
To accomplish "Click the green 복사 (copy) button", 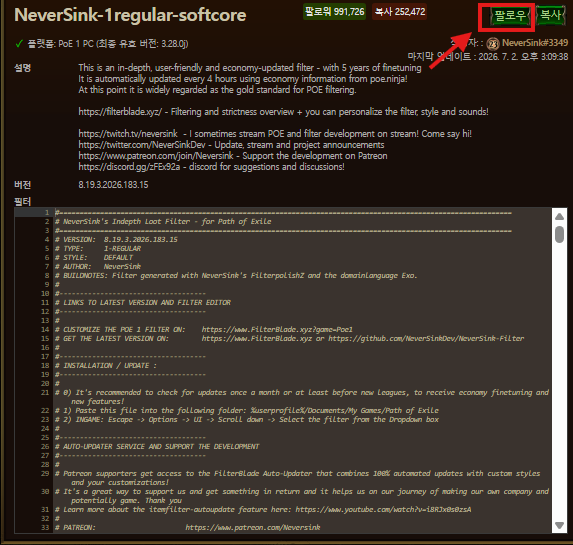I will pyautogui.click(x=550, y=15).
